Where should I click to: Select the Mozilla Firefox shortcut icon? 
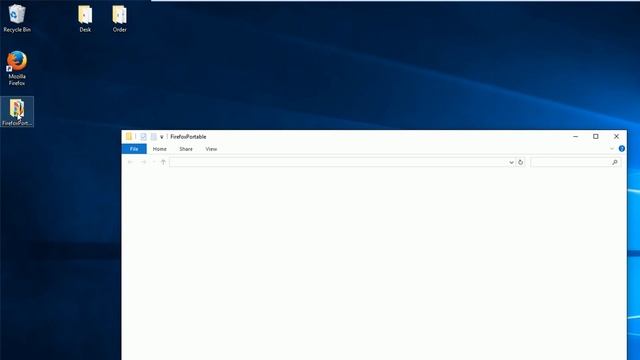pyautogui.click(x=17, y=68)
